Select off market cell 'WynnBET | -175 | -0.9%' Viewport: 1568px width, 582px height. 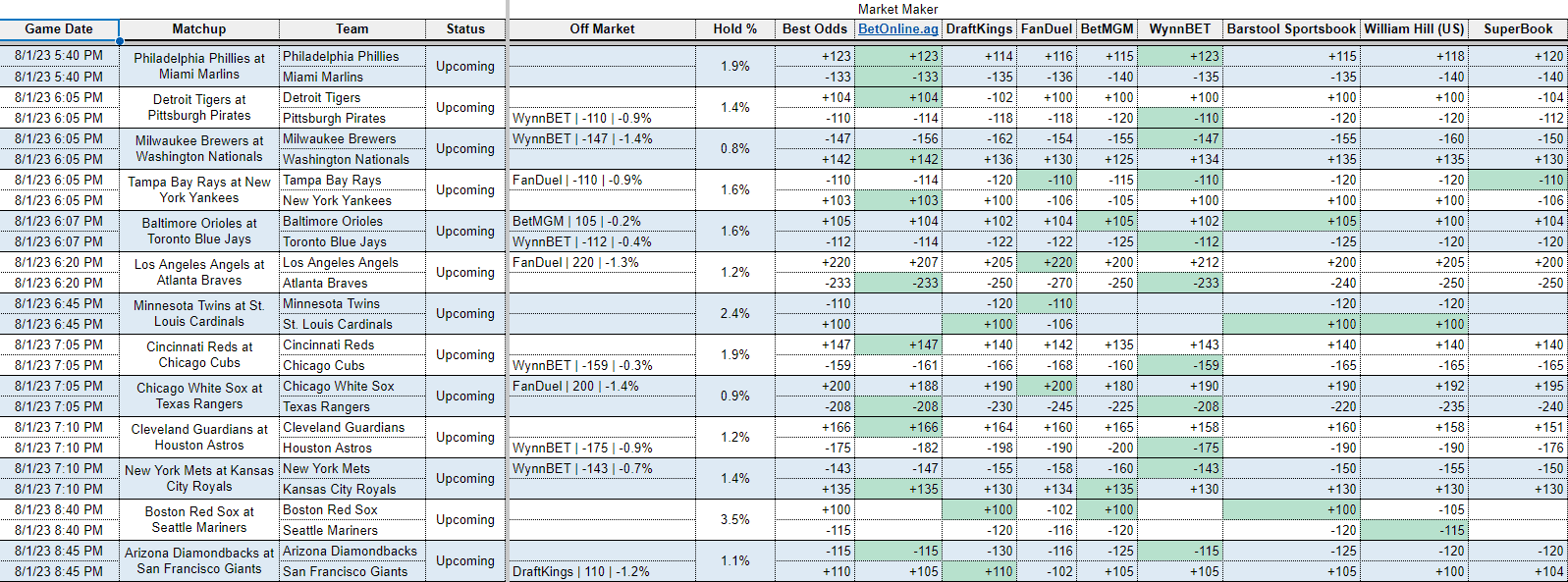[602, 448]
